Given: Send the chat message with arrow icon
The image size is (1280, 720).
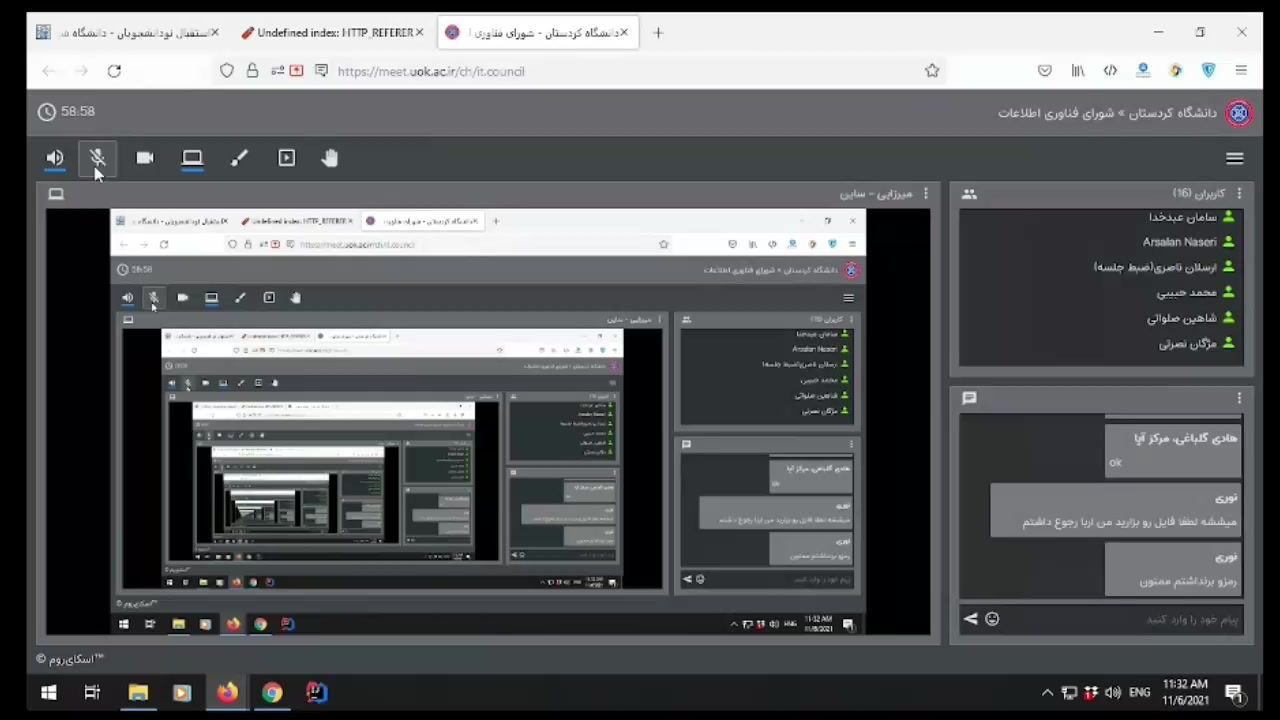Looking at the screenshot, I should pos(970,619).
